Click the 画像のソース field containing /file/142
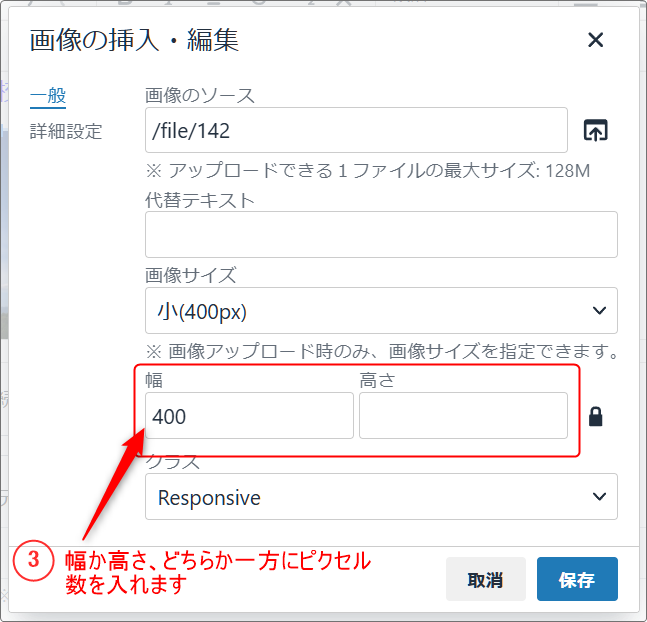Viewport: 647px width, 622px height. tap(356, 130)
